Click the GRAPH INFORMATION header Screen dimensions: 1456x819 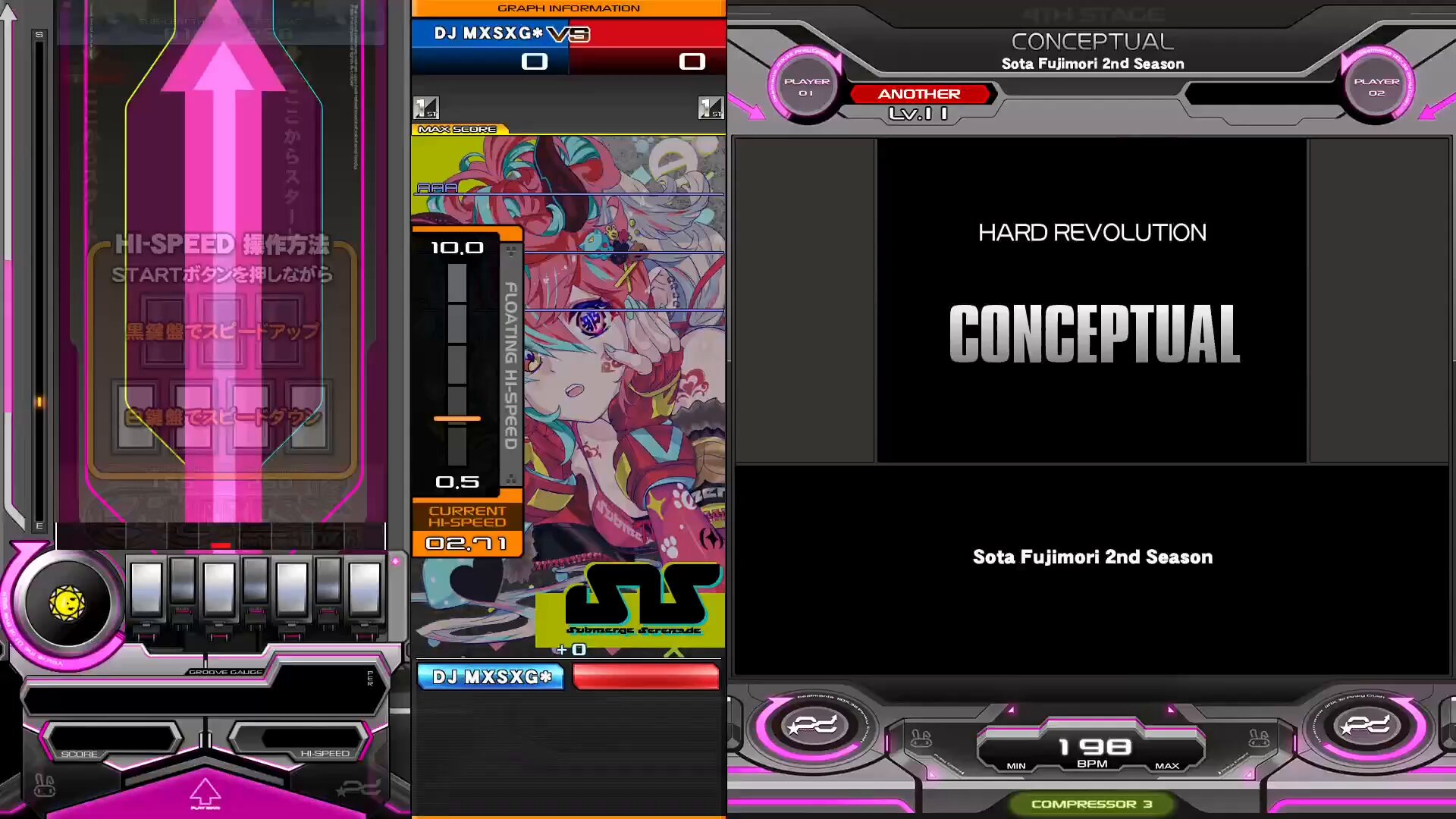569,8
